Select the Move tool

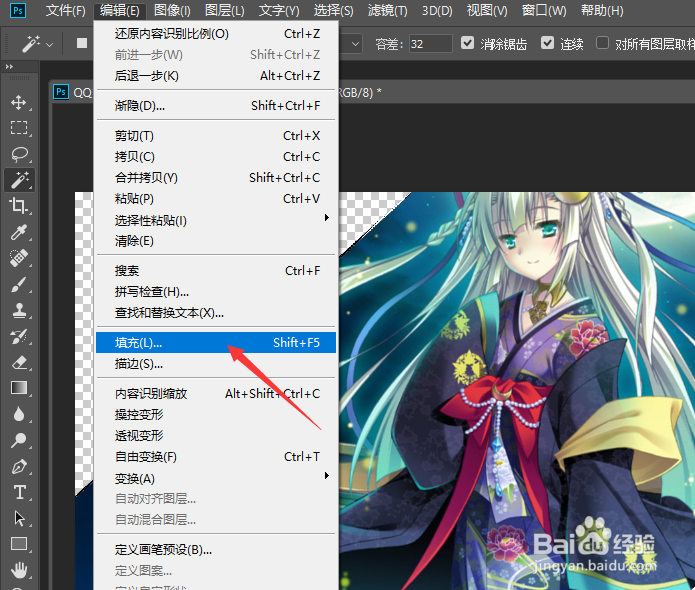pyautogui.click(x=19, y=102)
